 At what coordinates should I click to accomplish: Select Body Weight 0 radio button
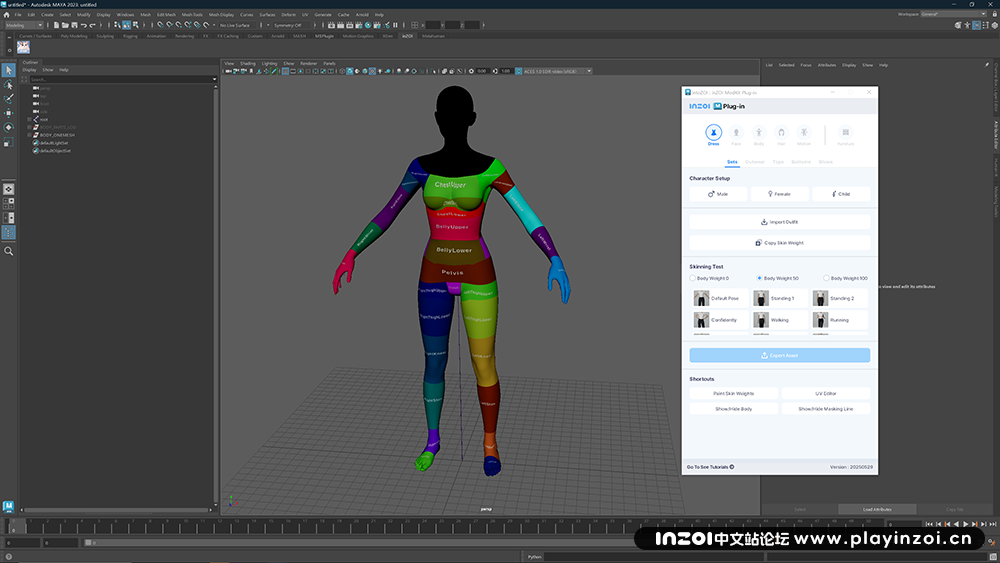point(693,278)
